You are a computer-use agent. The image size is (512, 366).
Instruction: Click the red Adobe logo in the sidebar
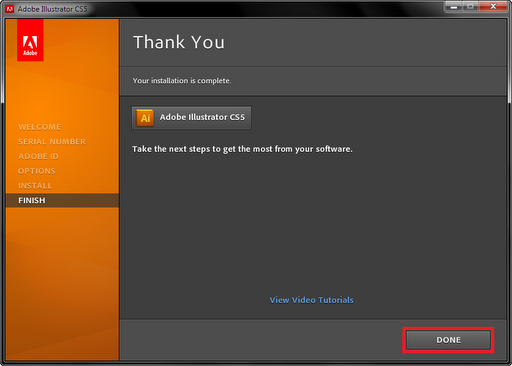click(x=30, y=40)
